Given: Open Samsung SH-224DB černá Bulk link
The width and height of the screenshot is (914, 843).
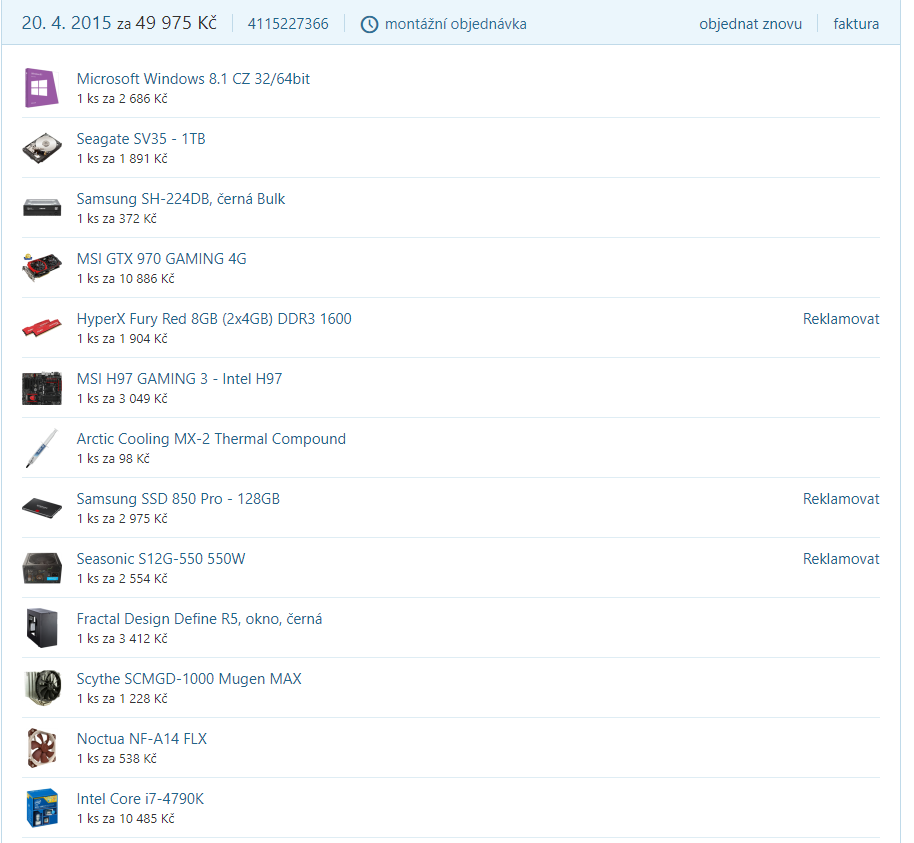Looking at the screenshot, I should tap(181, 199).
